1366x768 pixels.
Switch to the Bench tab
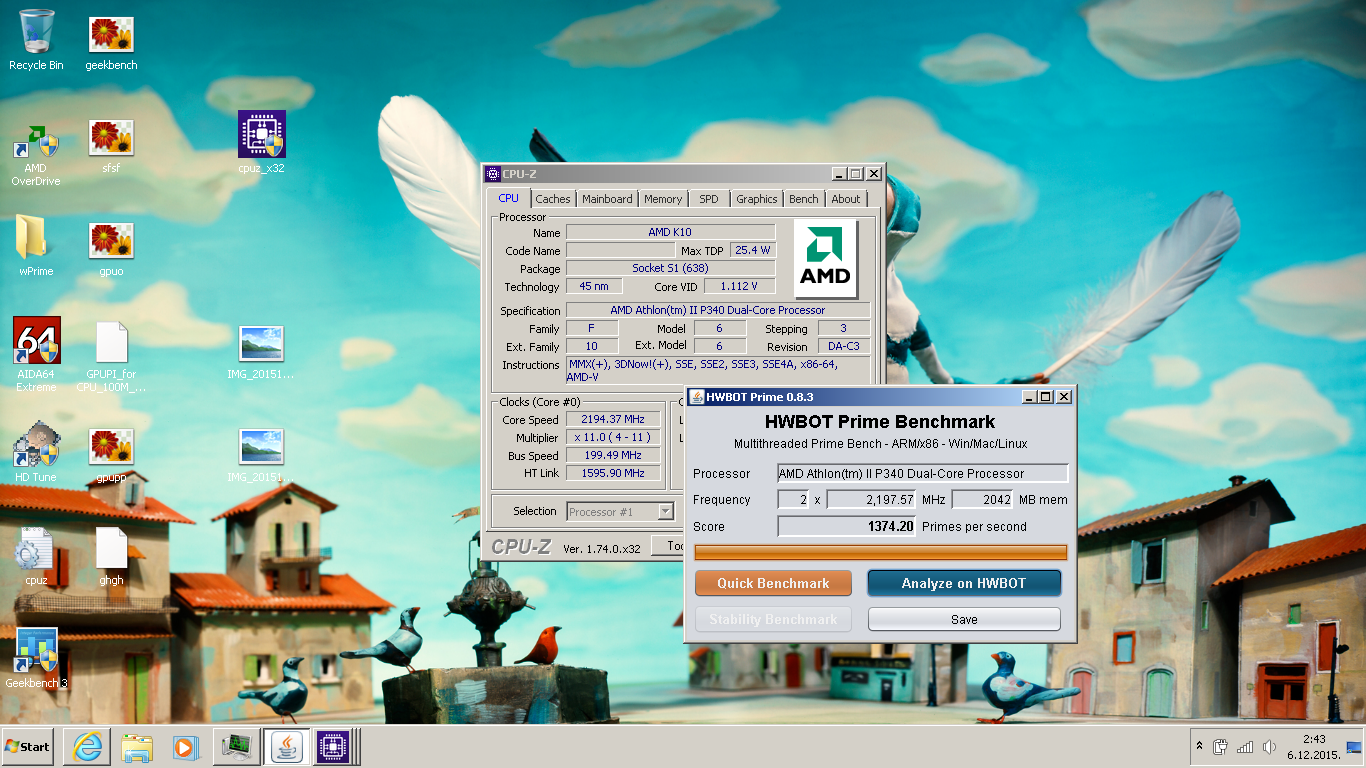tap(804, 199)
